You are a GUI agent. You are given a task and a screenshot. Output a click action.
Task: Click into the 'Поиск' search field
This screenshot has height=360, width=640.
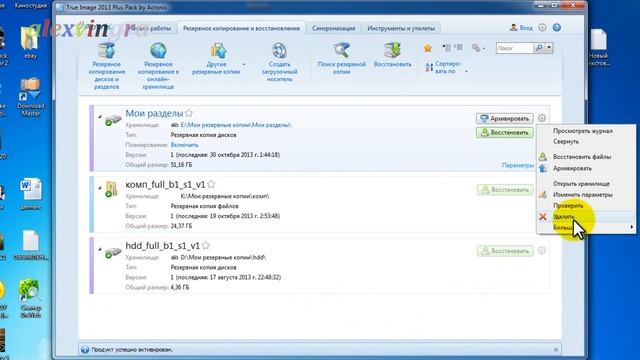click(514, 48)
